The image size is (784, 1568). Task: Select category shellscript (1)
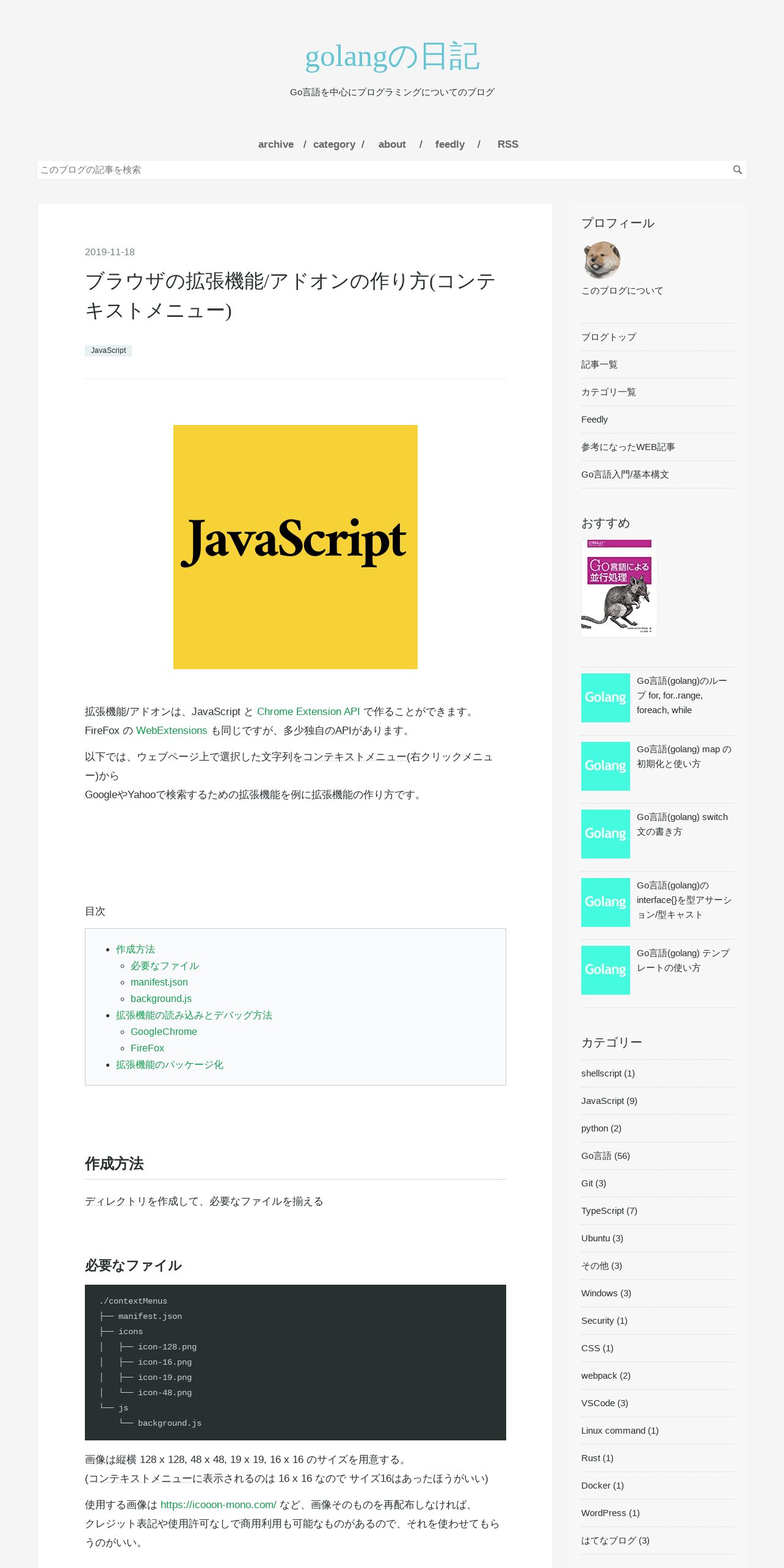point(608,1073)
